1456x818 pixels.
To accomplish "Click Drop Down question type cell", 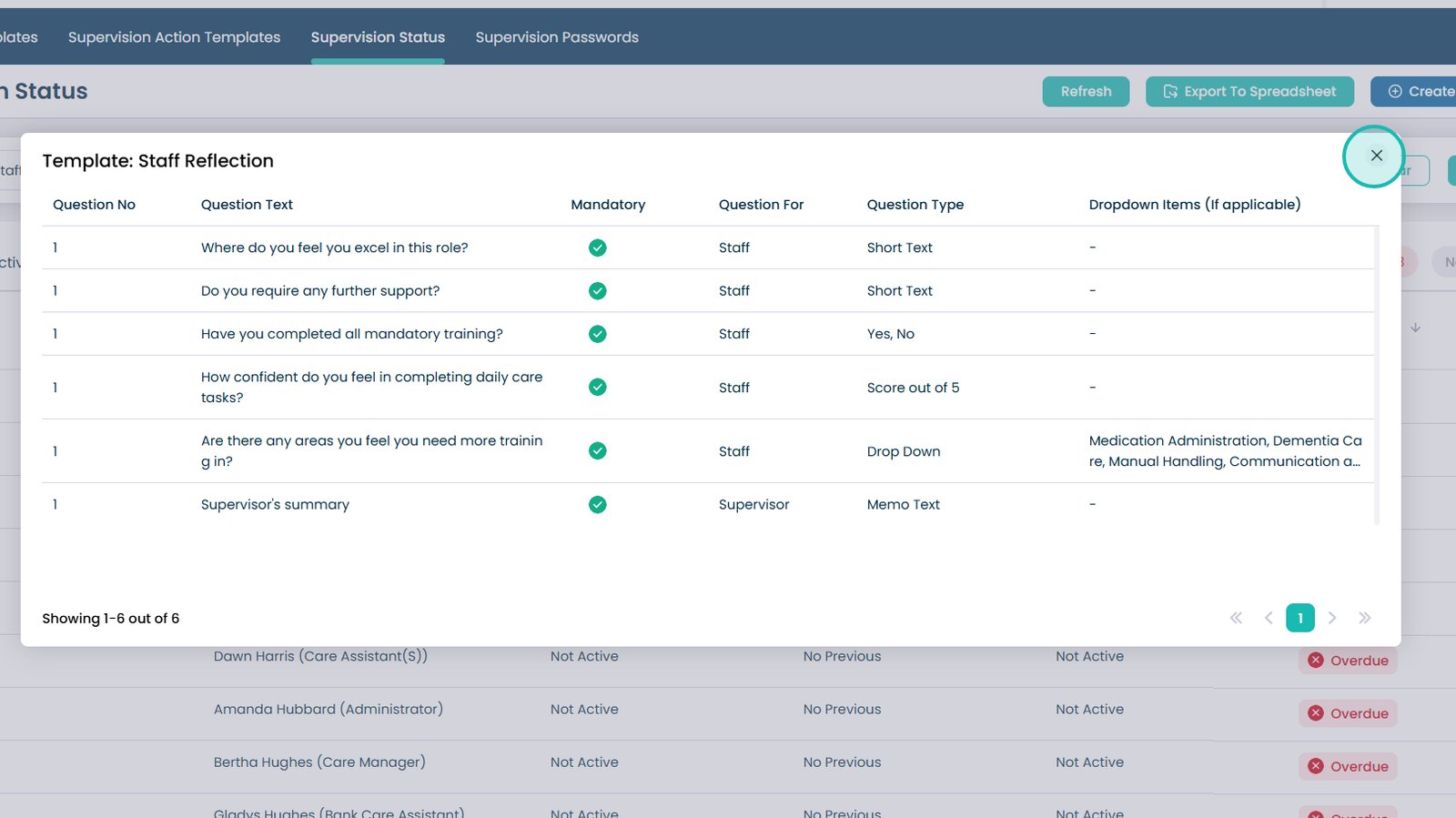I will [x=903, y=451].
